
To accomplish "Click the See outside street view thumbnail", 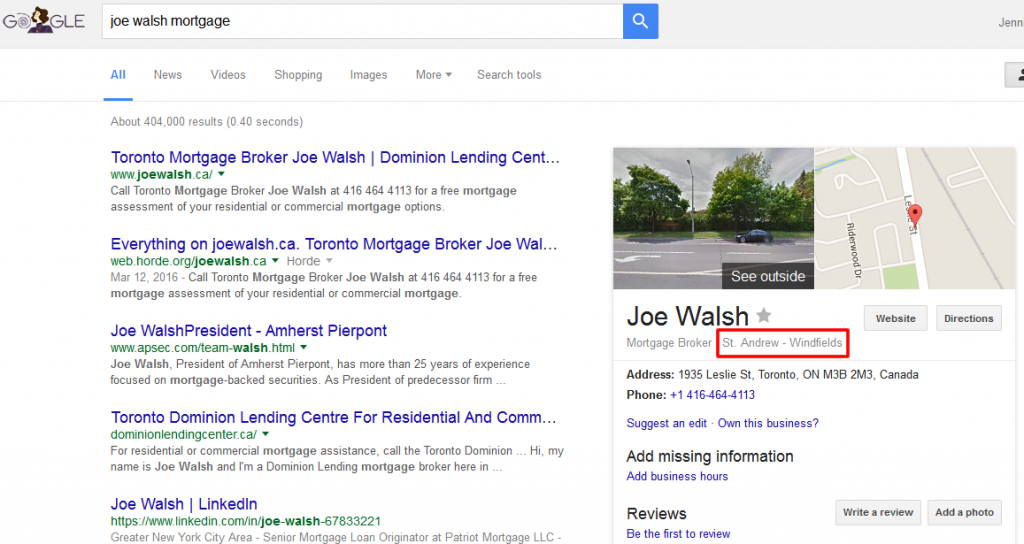I will (713, 218).
